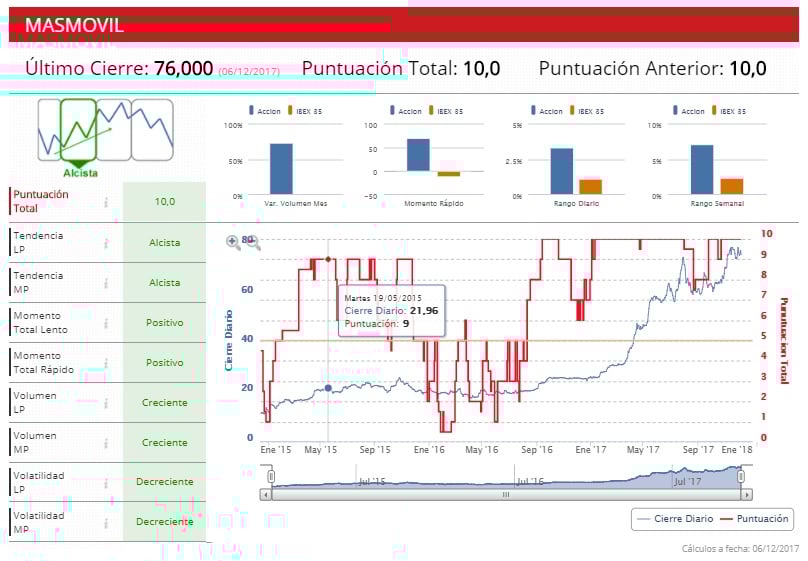Click the zoom-out magnifier on the chart
808x561 pixels.
(x=253, y=242)
